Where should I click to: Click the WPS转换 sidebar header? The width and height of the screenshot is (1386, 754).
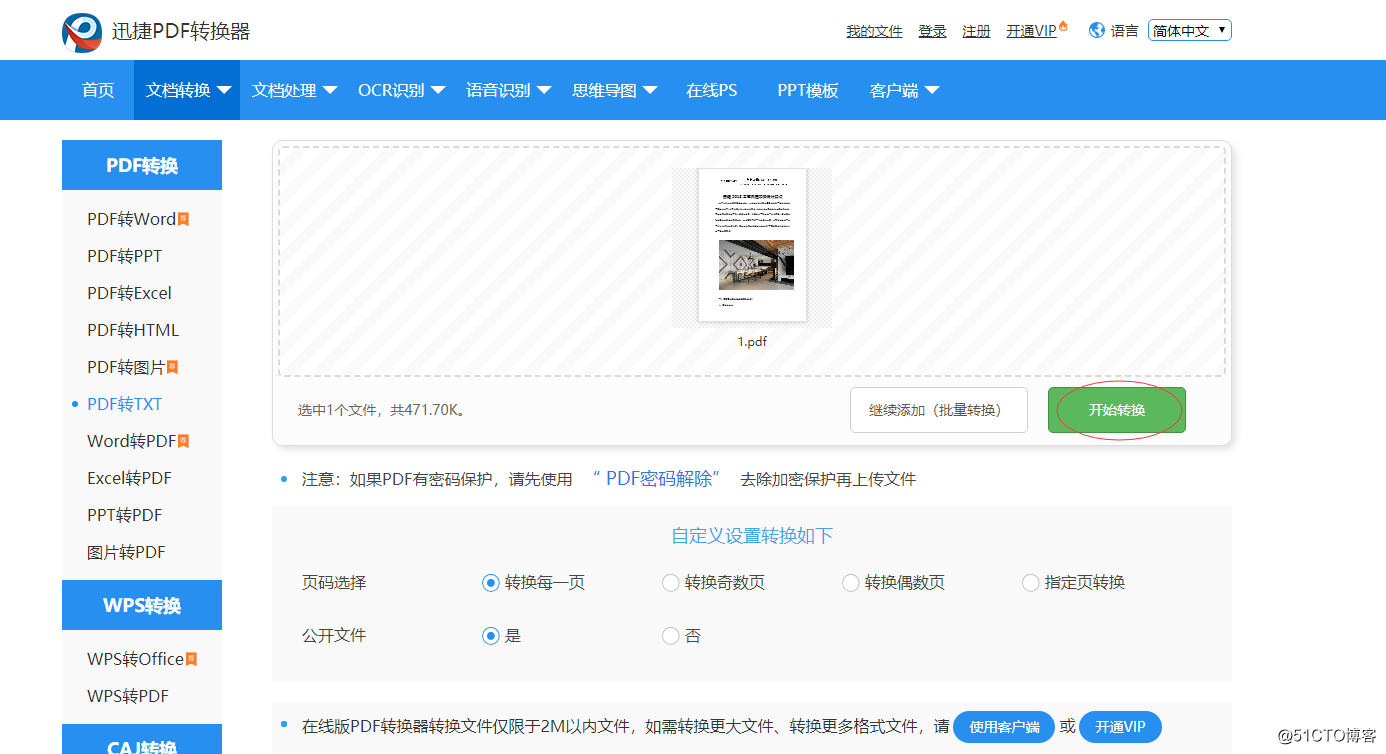(x=142, y=605)
